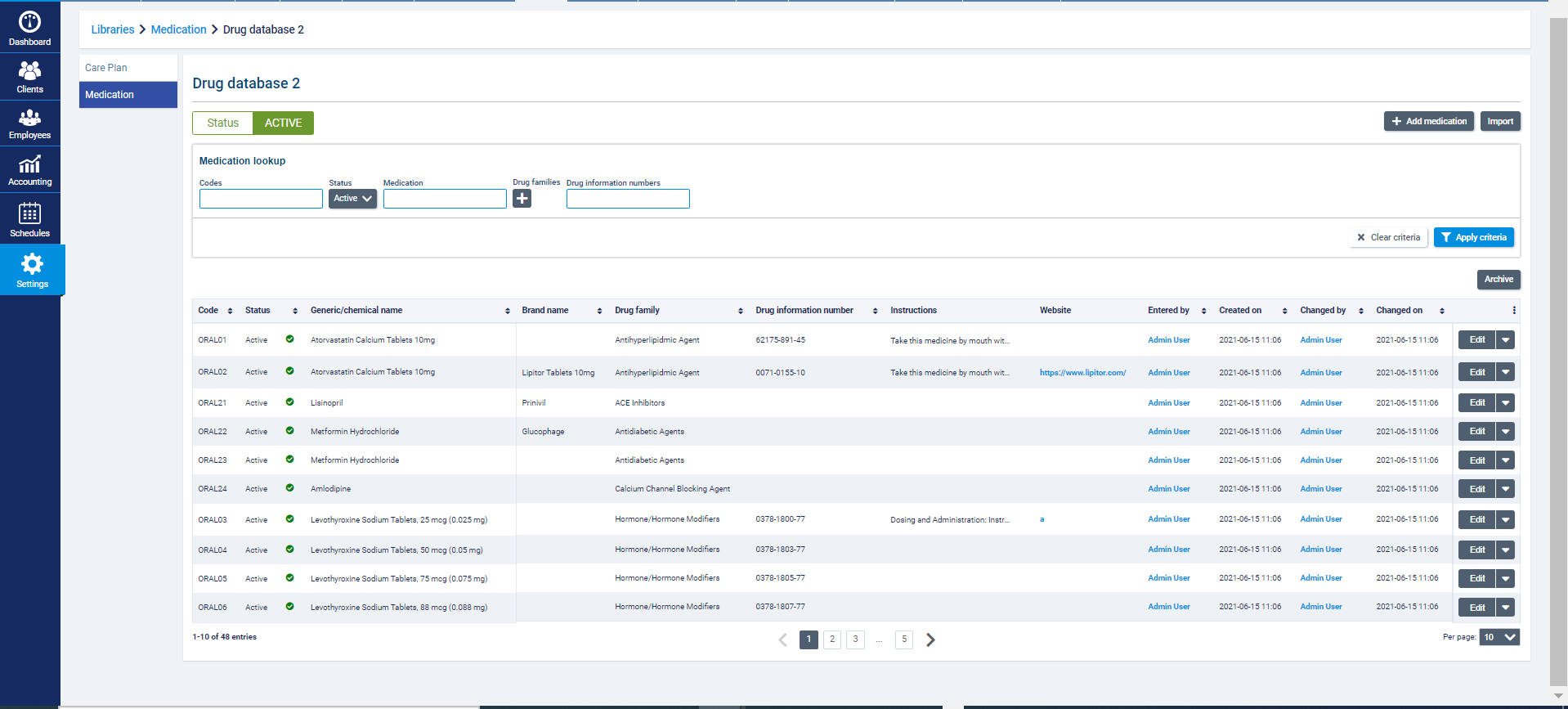Switch to the Care Plan tab
Screen dimensions: 1568x709
pyautogui.click(x=106, y=68)
